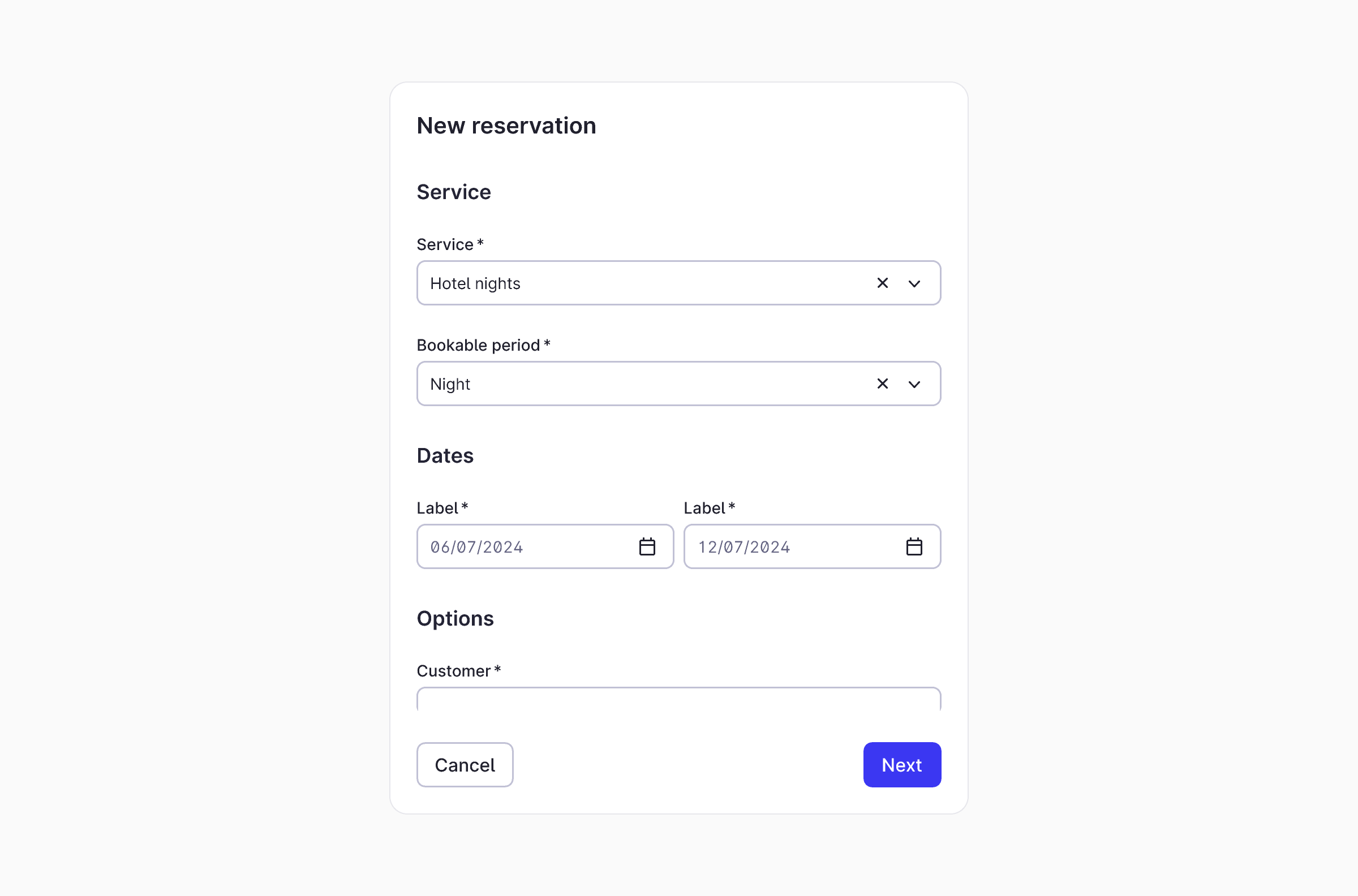Click the Customer required field label
This screenshot has height=896, width=1358.
pyautogui.click(x=458, y=670)
